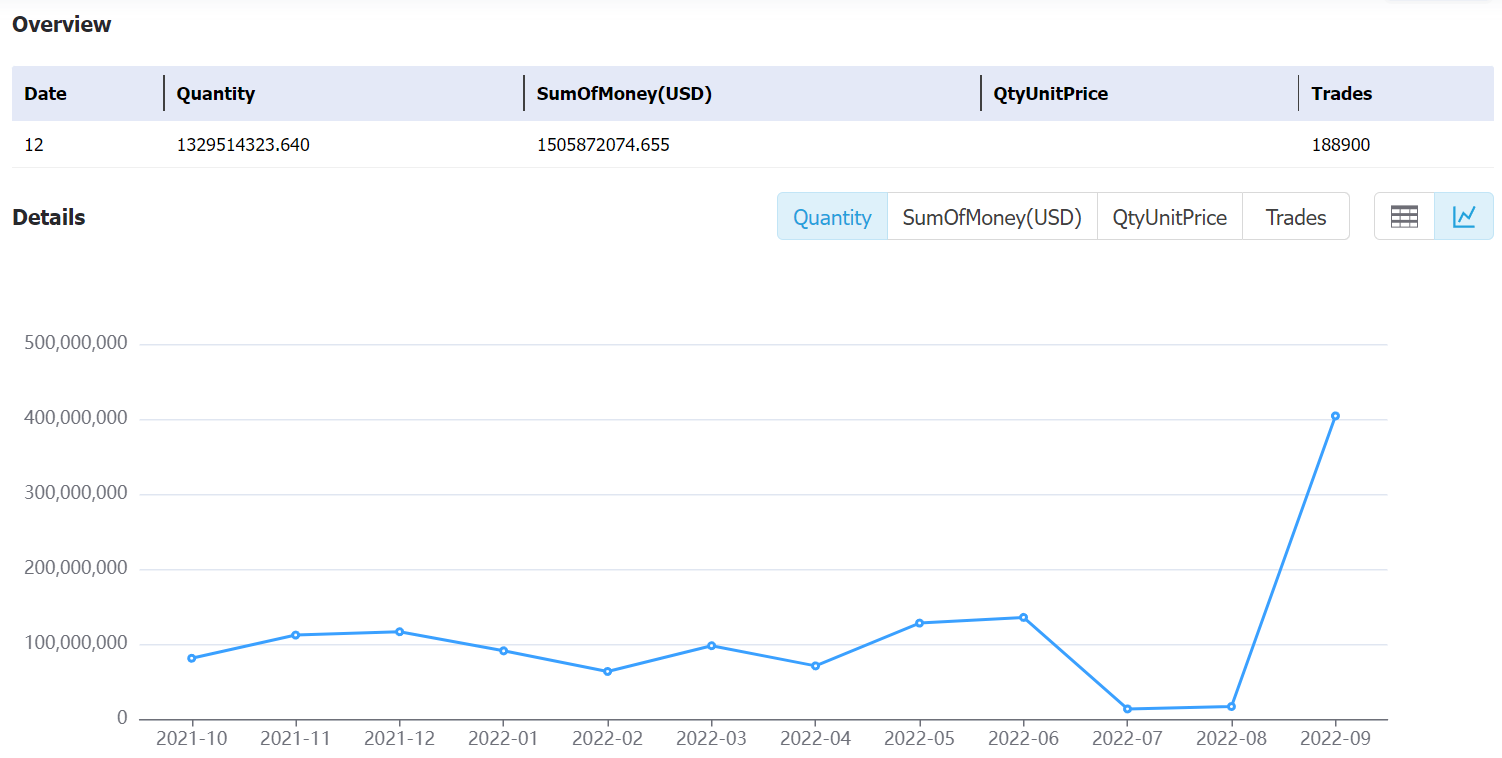The image size is (1502, 758).
Task: Click the 2022-05 data point
Action: tap(919, 623)
